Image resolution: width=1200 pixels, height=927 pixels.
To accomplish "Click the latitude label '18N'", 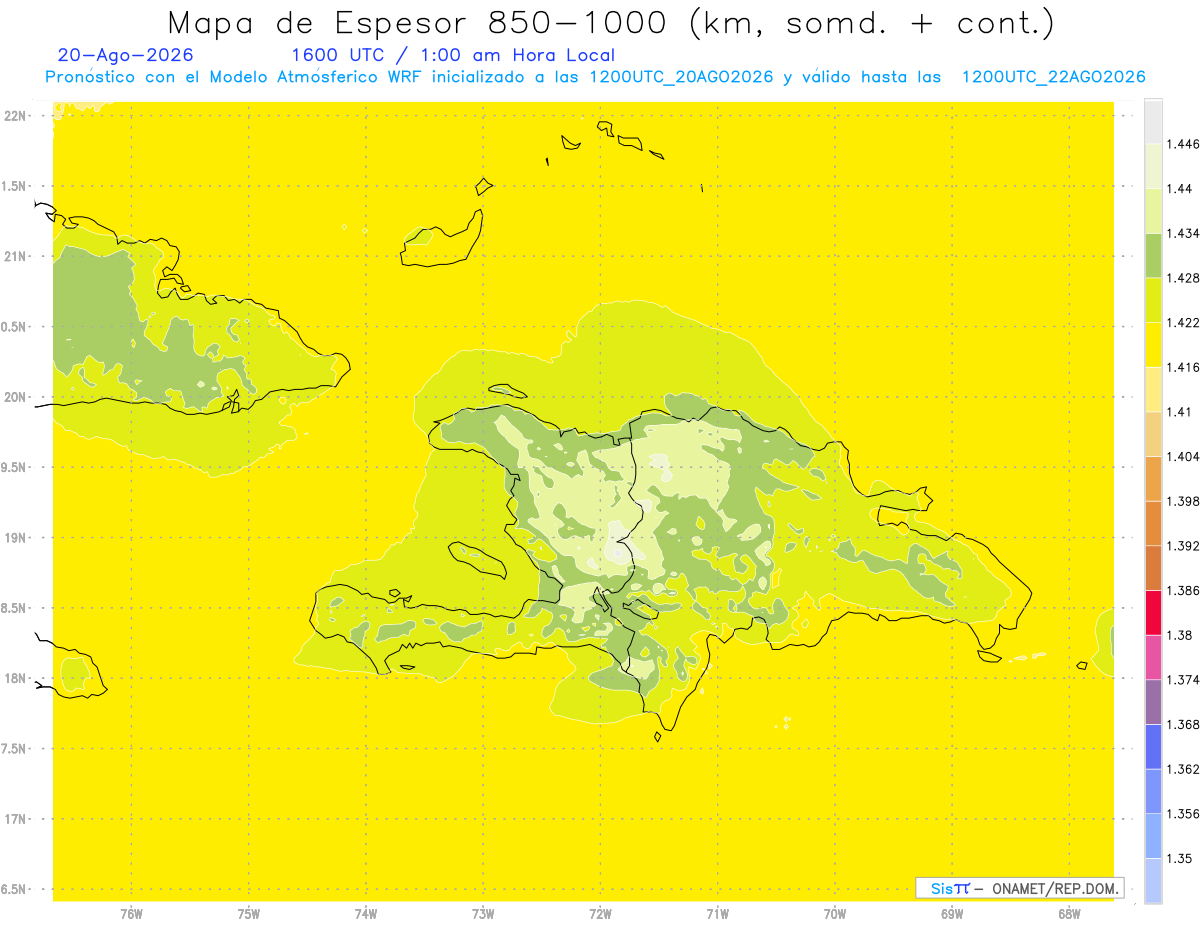I will pos(16,678).
